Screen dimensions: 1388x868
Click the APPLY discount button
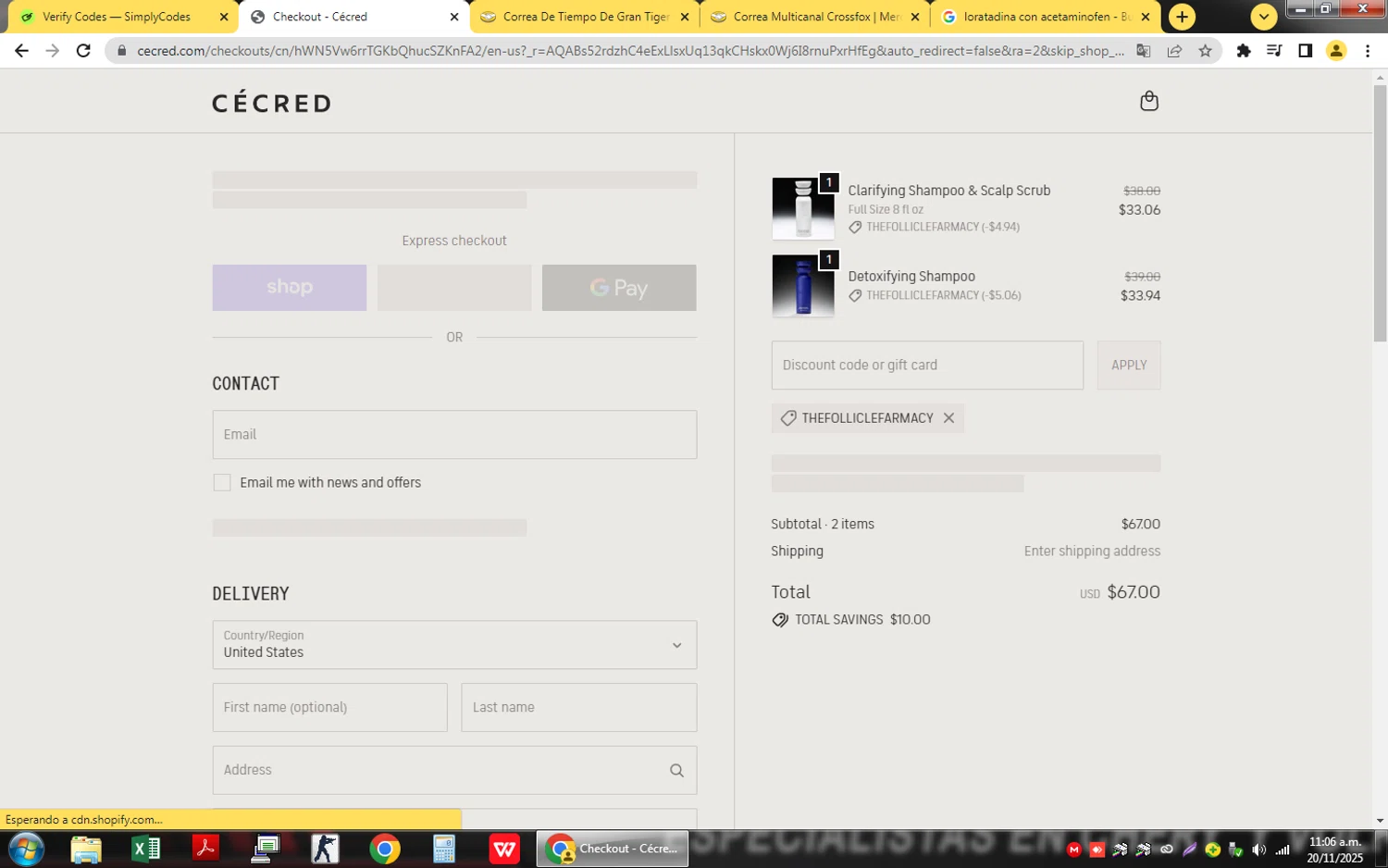[1129, 366]
